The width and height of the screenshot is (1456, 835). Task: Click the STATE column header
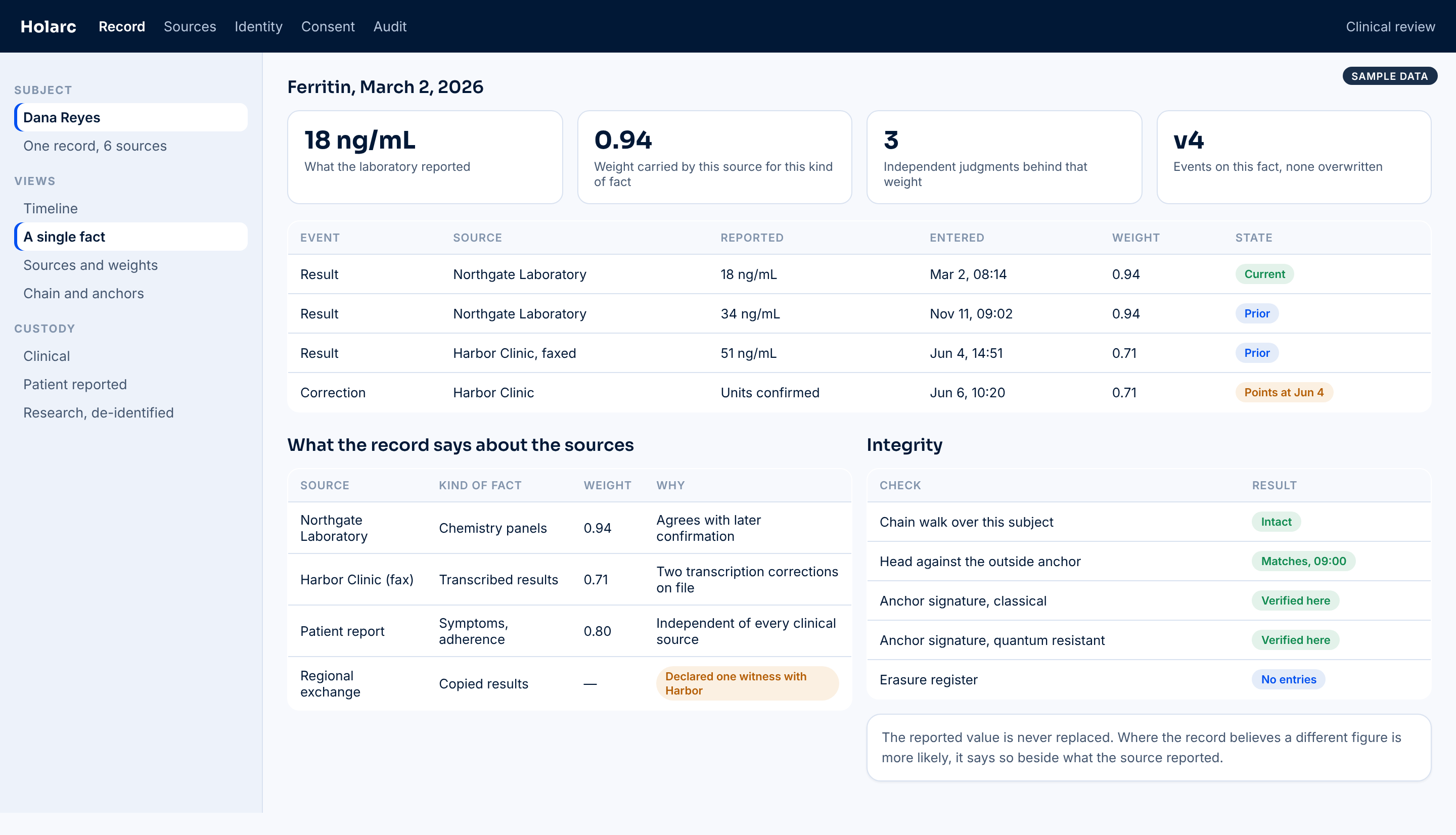click(x=1254, y=238)
